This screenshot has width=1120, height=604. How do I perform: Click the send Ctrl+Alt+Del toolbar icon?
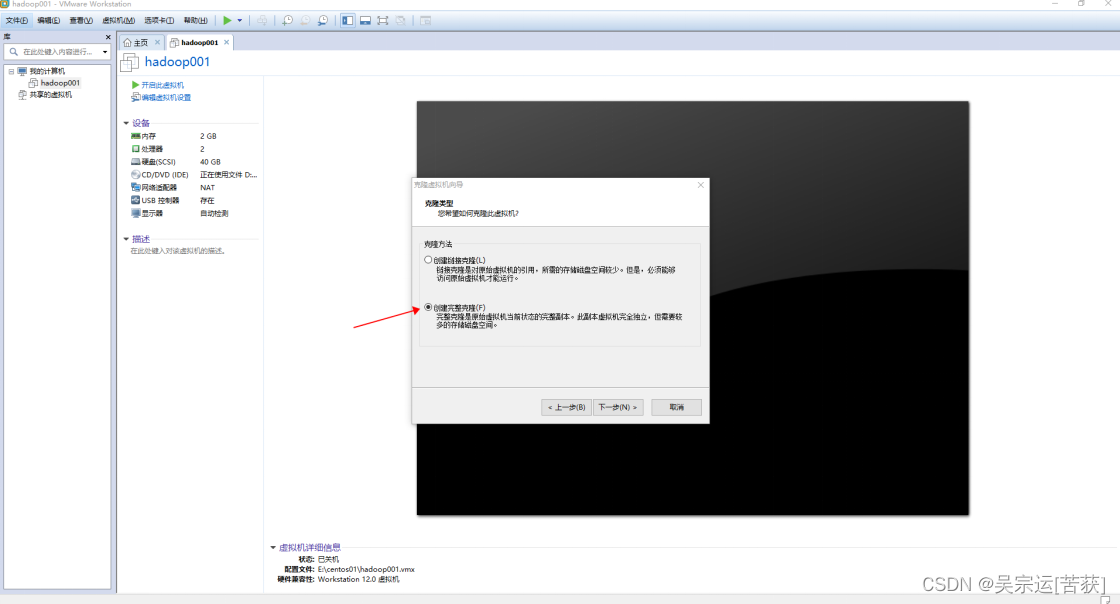tap(262, 21)
